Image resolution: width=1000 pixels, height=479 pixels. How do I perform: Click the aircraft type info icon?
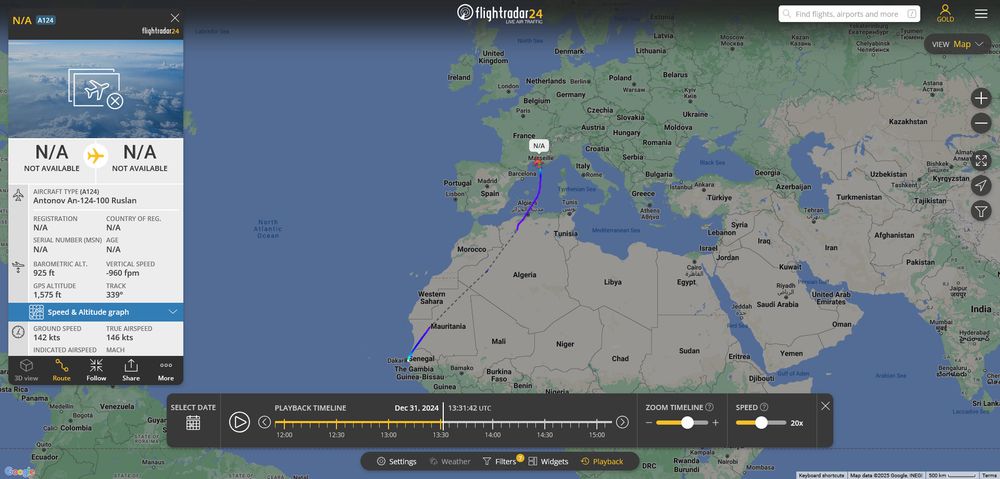click(x=18, y=195)
